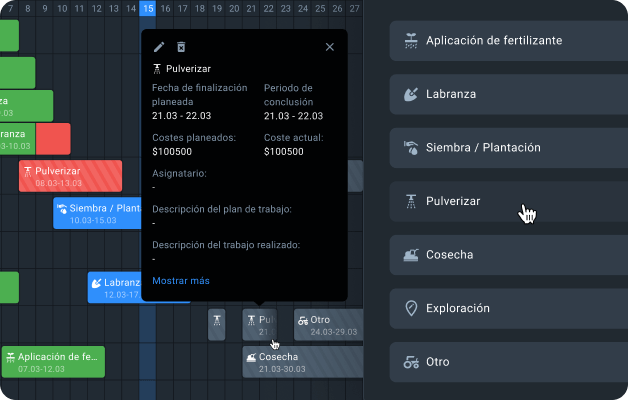Viewport: 628px width, 400px height.
Task: Click the harvester icon on the Cosecha bar
Action: coord(251,357)
